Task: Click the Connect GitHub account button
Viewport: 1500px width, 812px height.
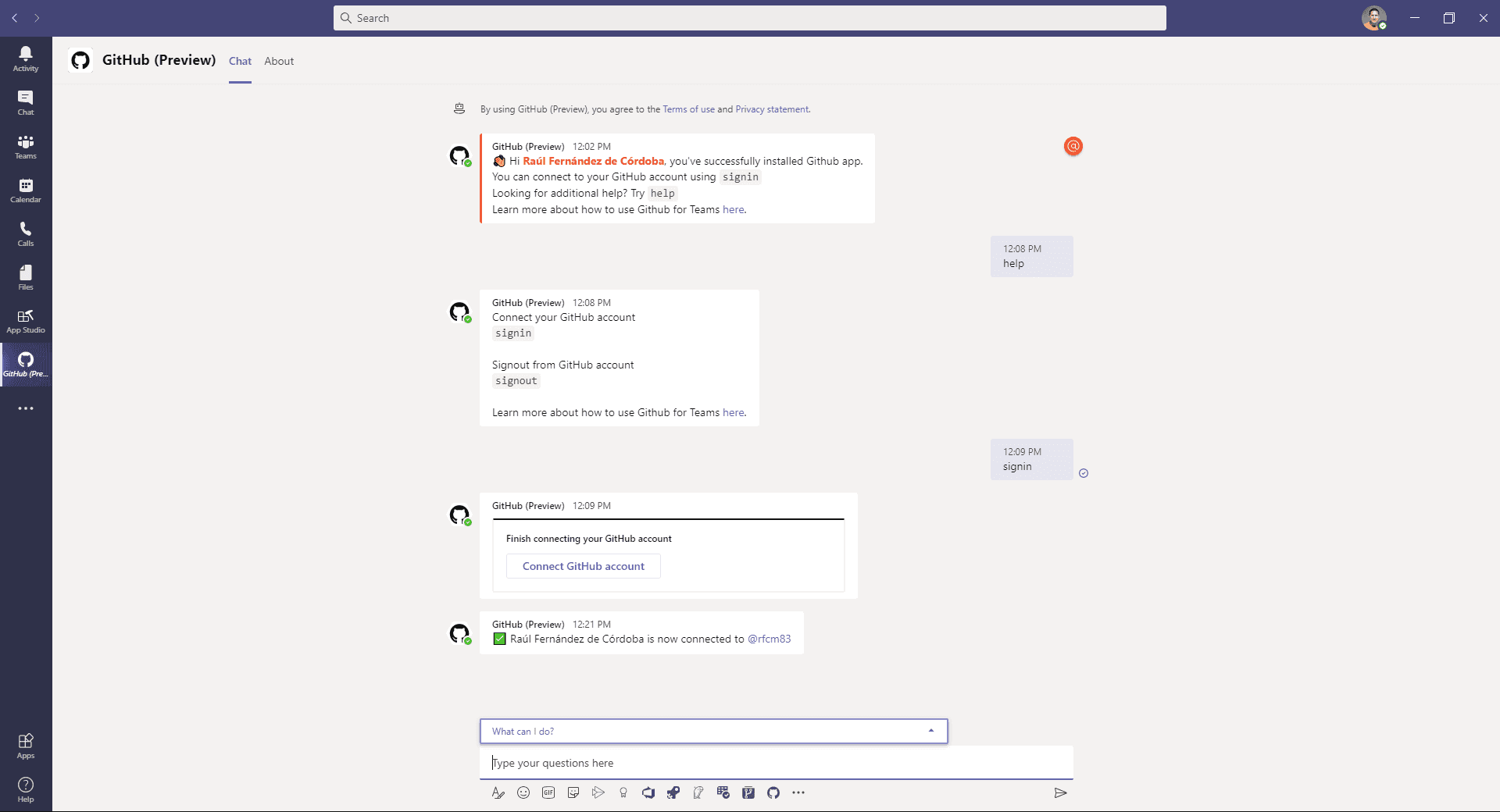Action: pyautogui.click(x=584, y=566)
